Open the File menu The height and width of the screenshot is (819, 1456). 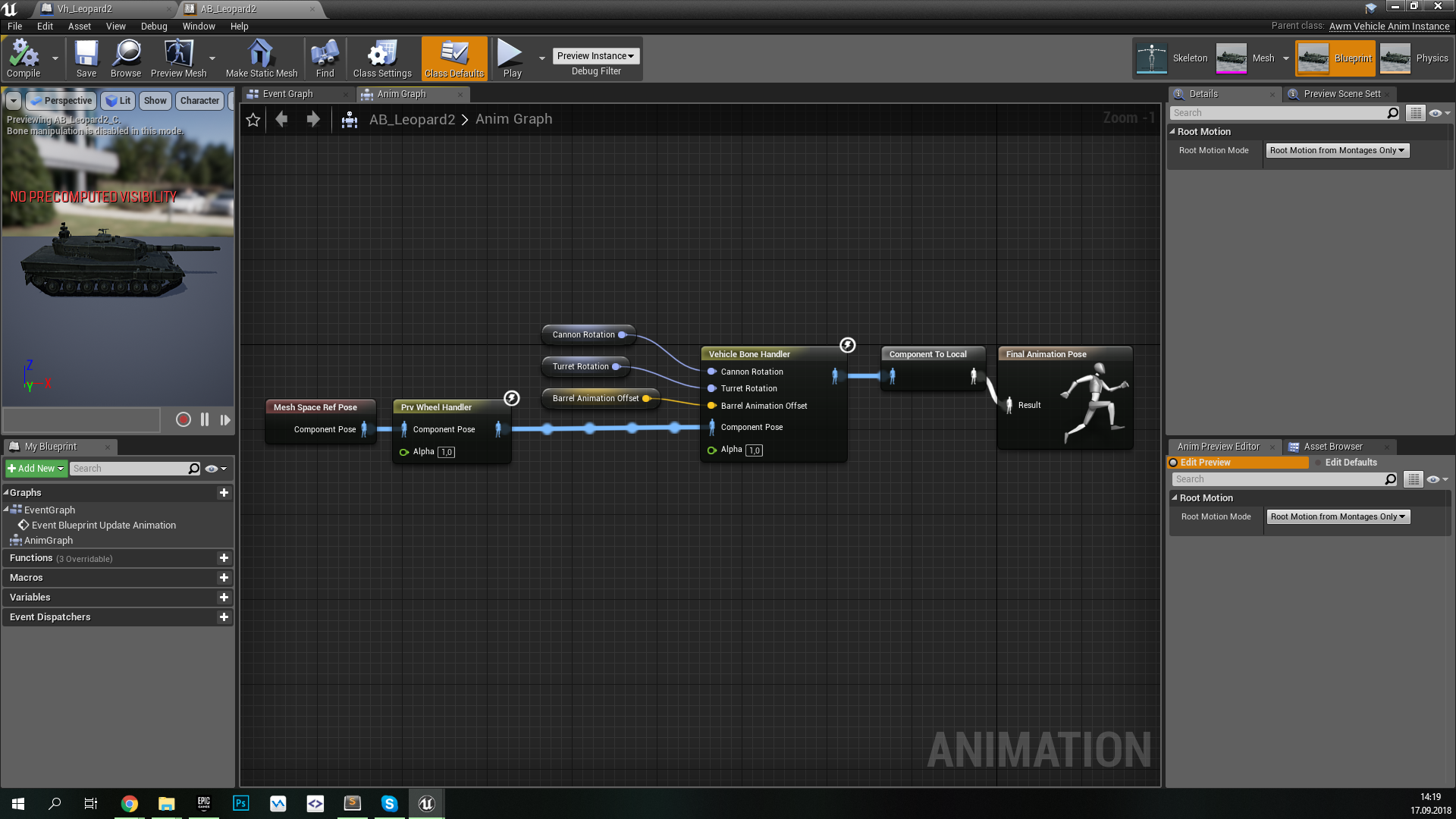15,27
